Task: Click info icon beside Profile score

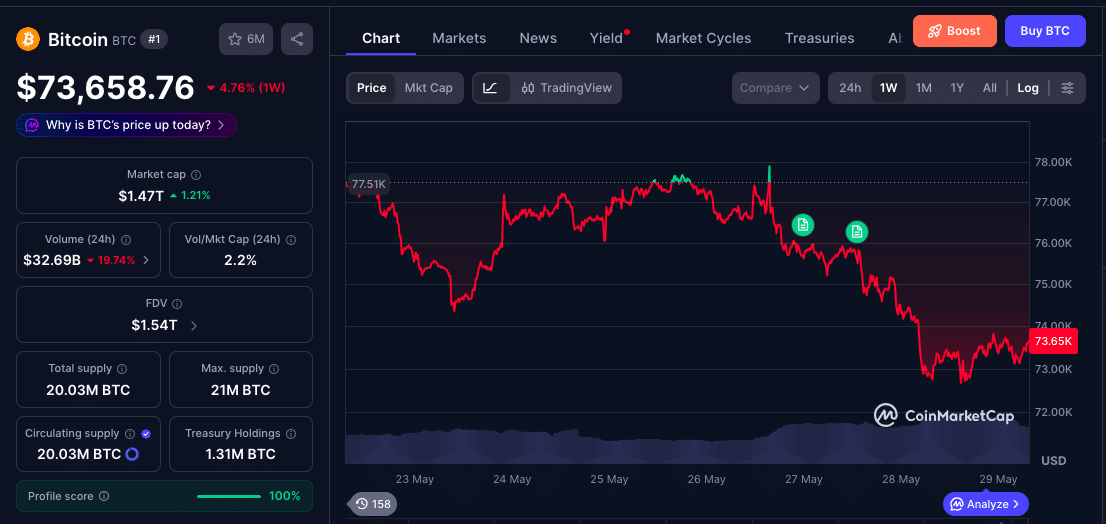Action: (104, 496)
